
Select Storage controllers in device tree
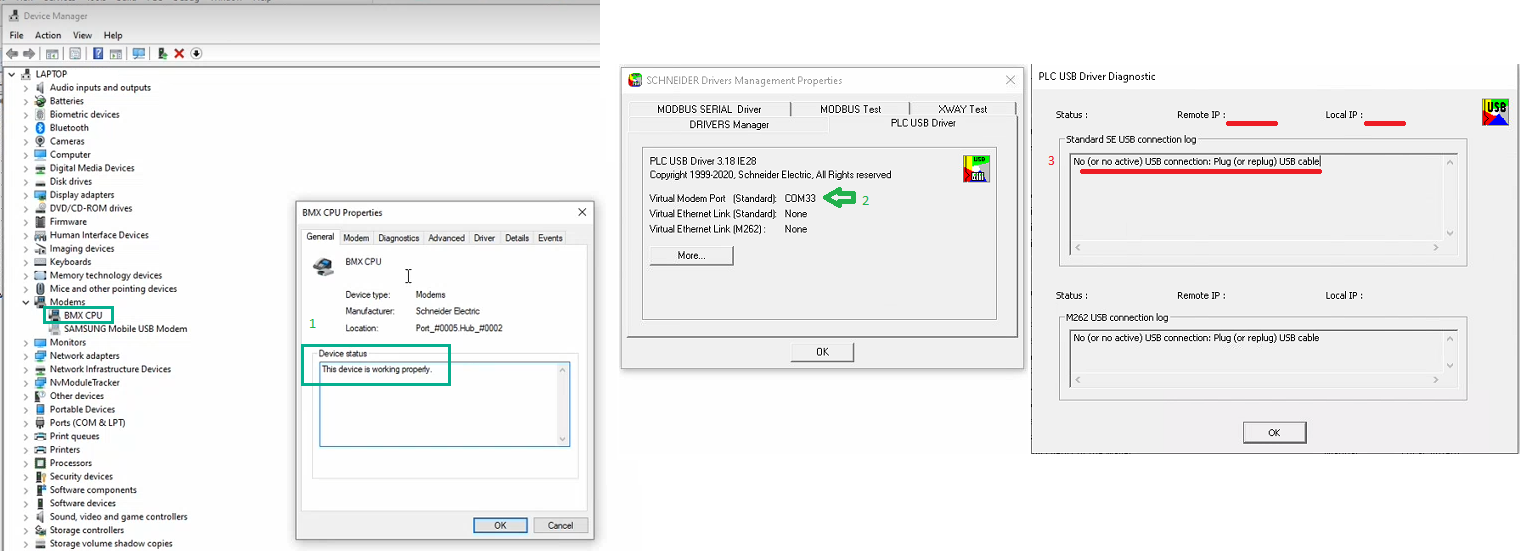coord(87,530)
